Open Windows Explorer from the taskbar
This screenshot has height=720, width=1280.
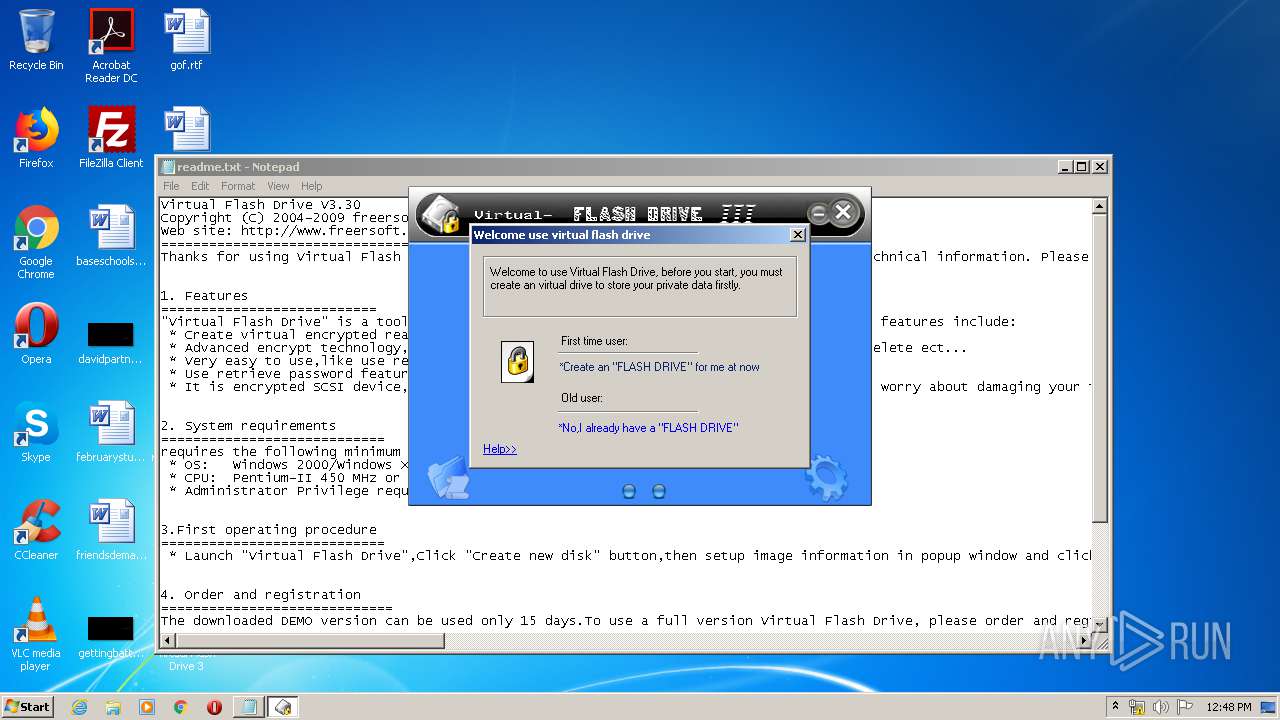click(x=113, y=707)
